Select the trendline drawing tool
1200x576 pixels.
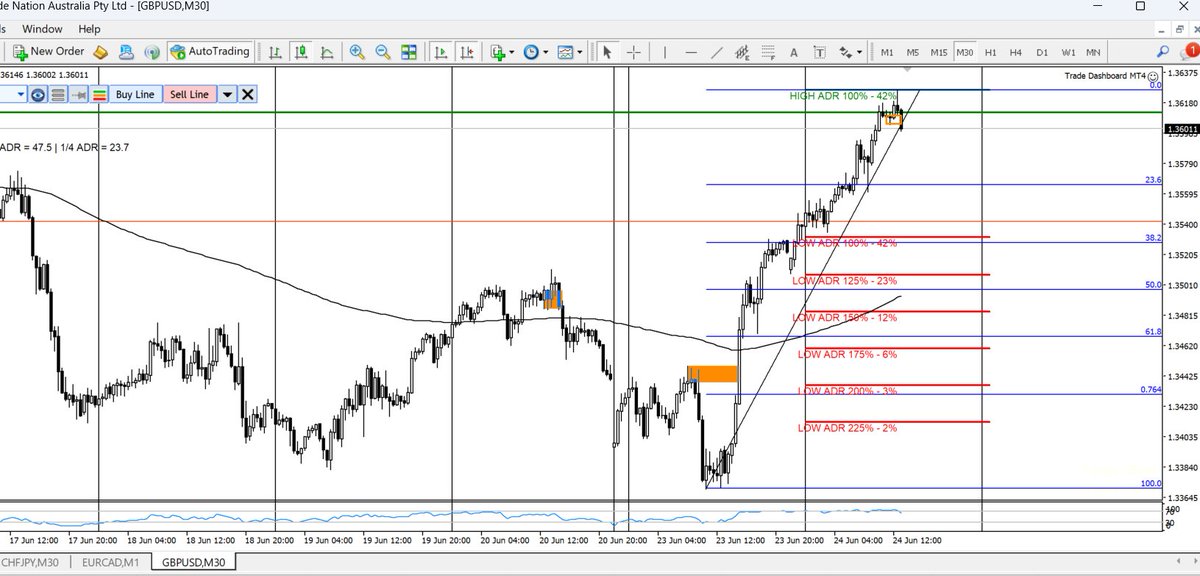tap(715, 51)
